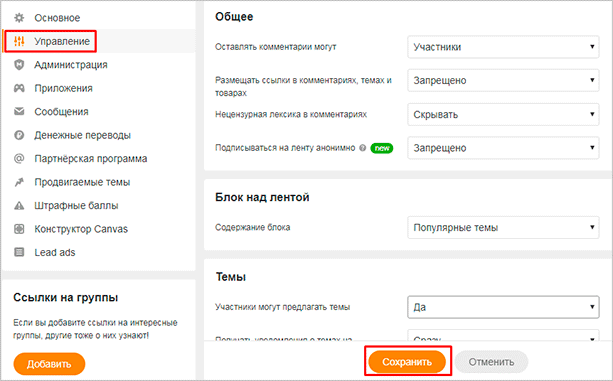Open Конструктор Canvas section

click(x=81, y=229)
